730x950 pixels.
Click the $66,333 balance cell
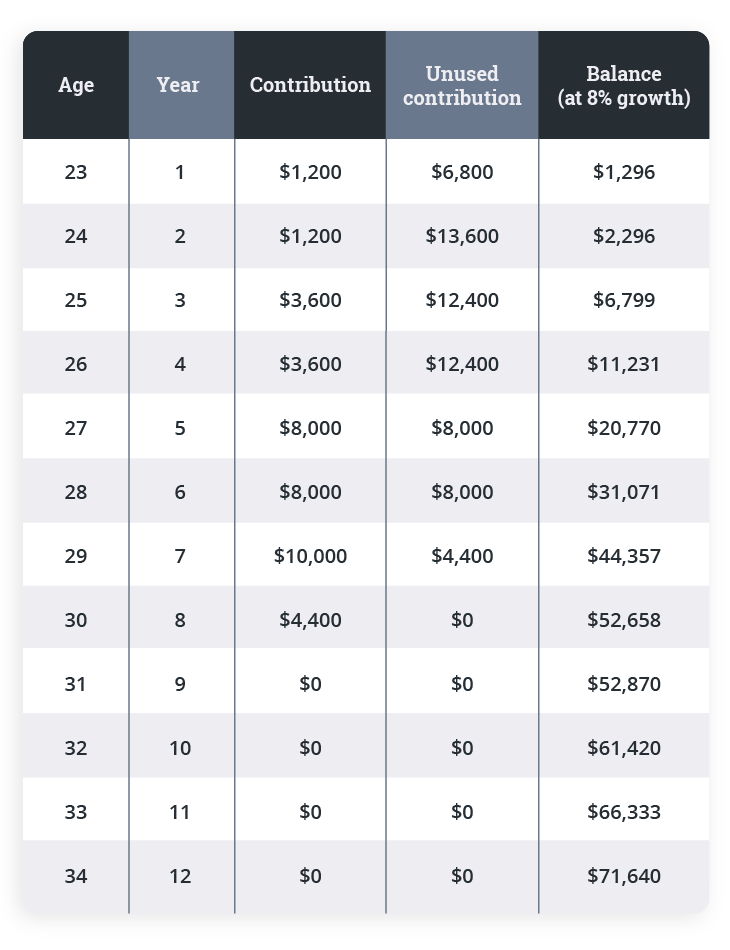[x=624, y=812]
